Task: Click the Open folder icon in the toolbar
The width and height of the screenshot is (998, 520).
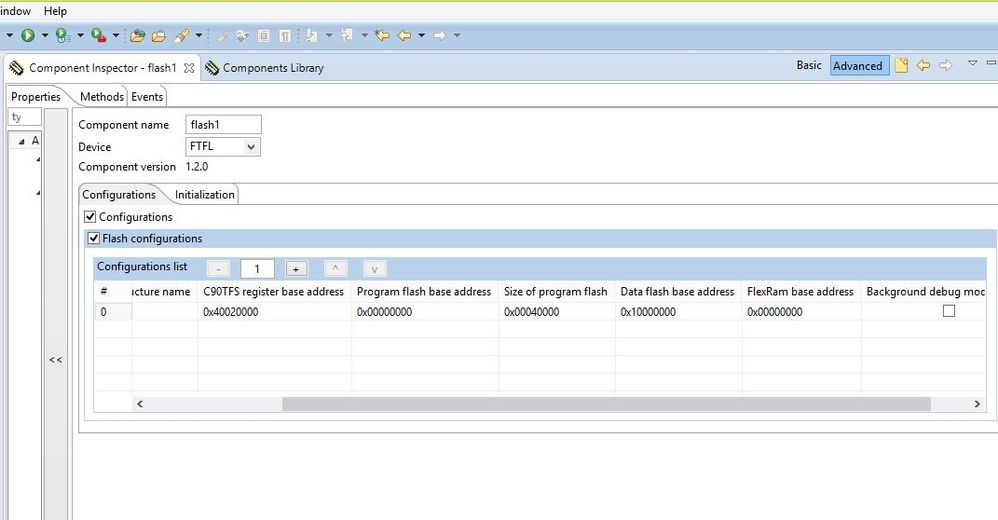Action: (158, 36)
